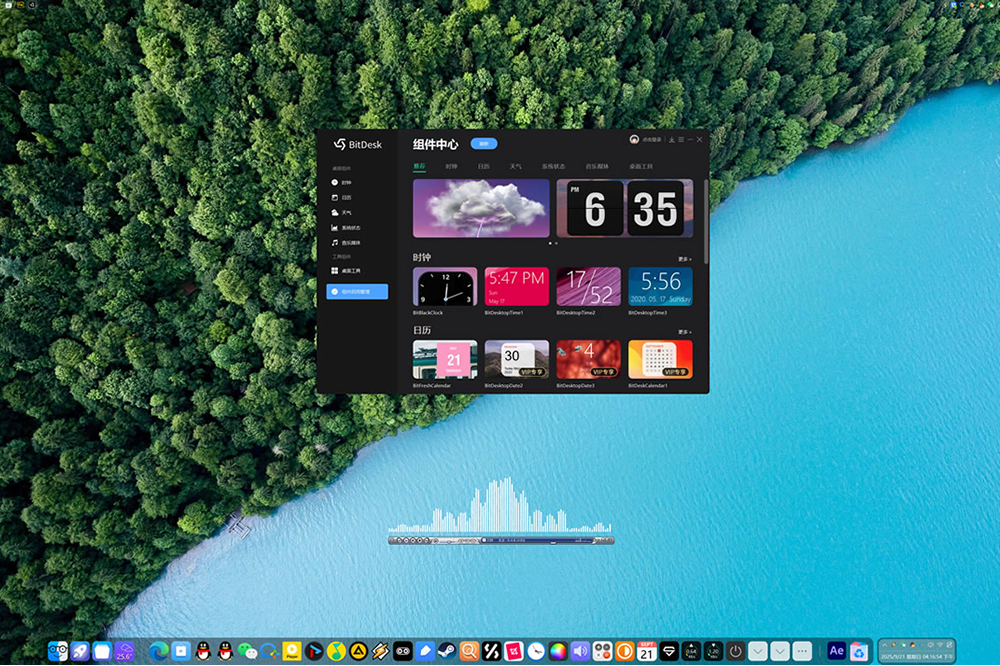Open WeChat from the dock

(x=247, y=651)
